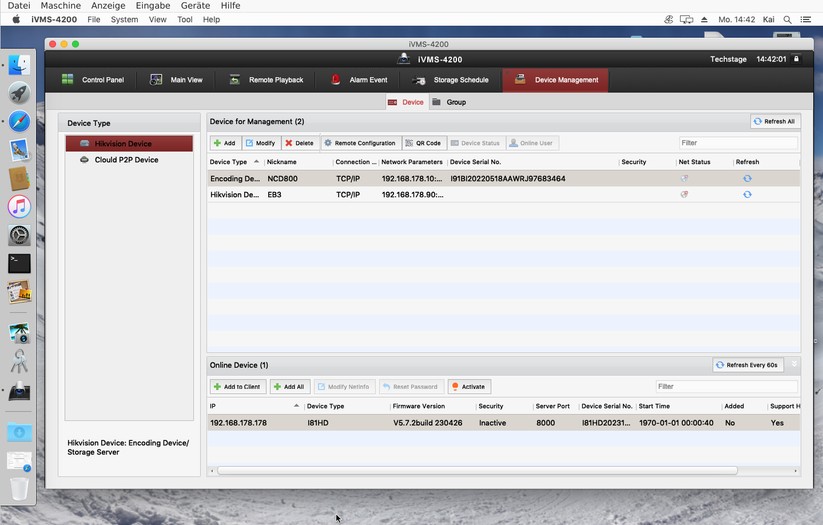This screenshot has height=525, width=823.
Task: Click the lock icon beside the clock
Action: point(796,59)
